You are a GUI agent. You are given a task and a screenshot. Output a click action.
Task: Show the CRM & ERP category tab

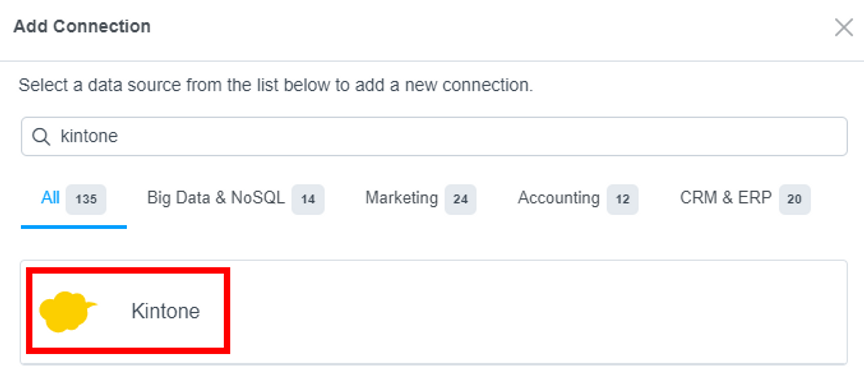tap(745, 198)
